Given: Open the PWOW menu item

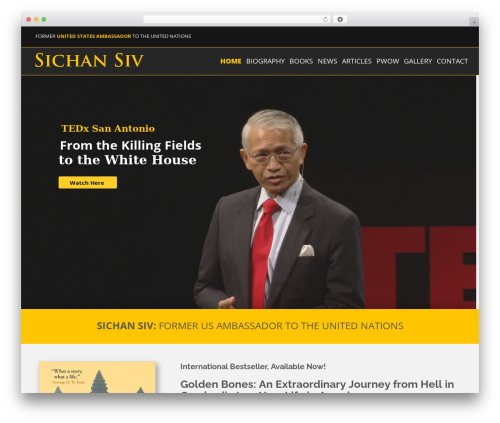Looking at the screenshot, I should pyautogui.click(x=388, y=61).
